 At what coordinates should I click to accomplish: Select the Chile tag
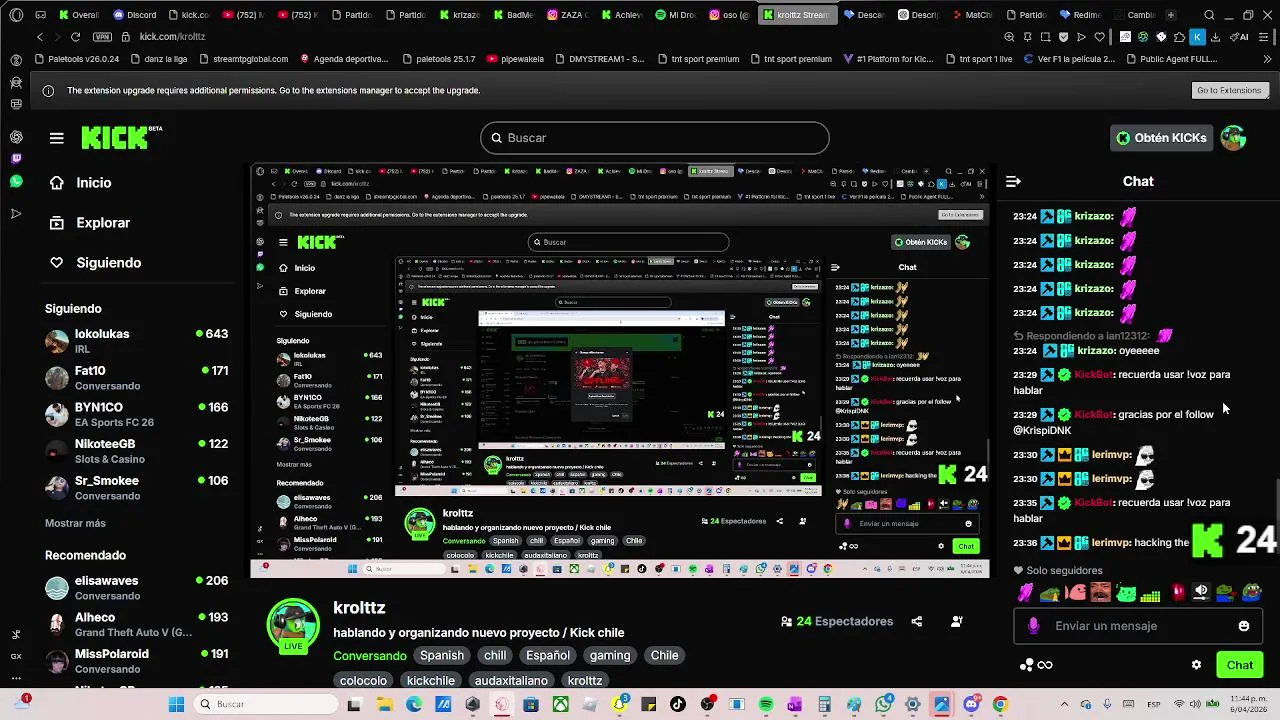665,656
